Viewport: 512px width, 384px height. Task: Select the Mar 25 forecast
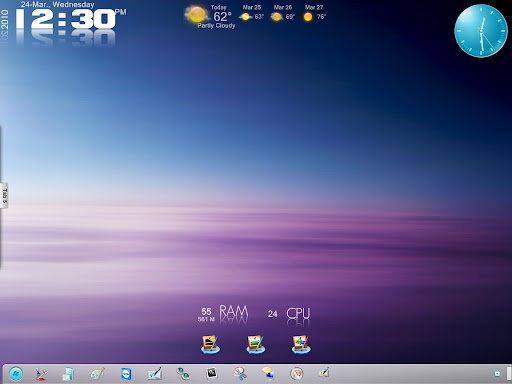pos(252,12)
